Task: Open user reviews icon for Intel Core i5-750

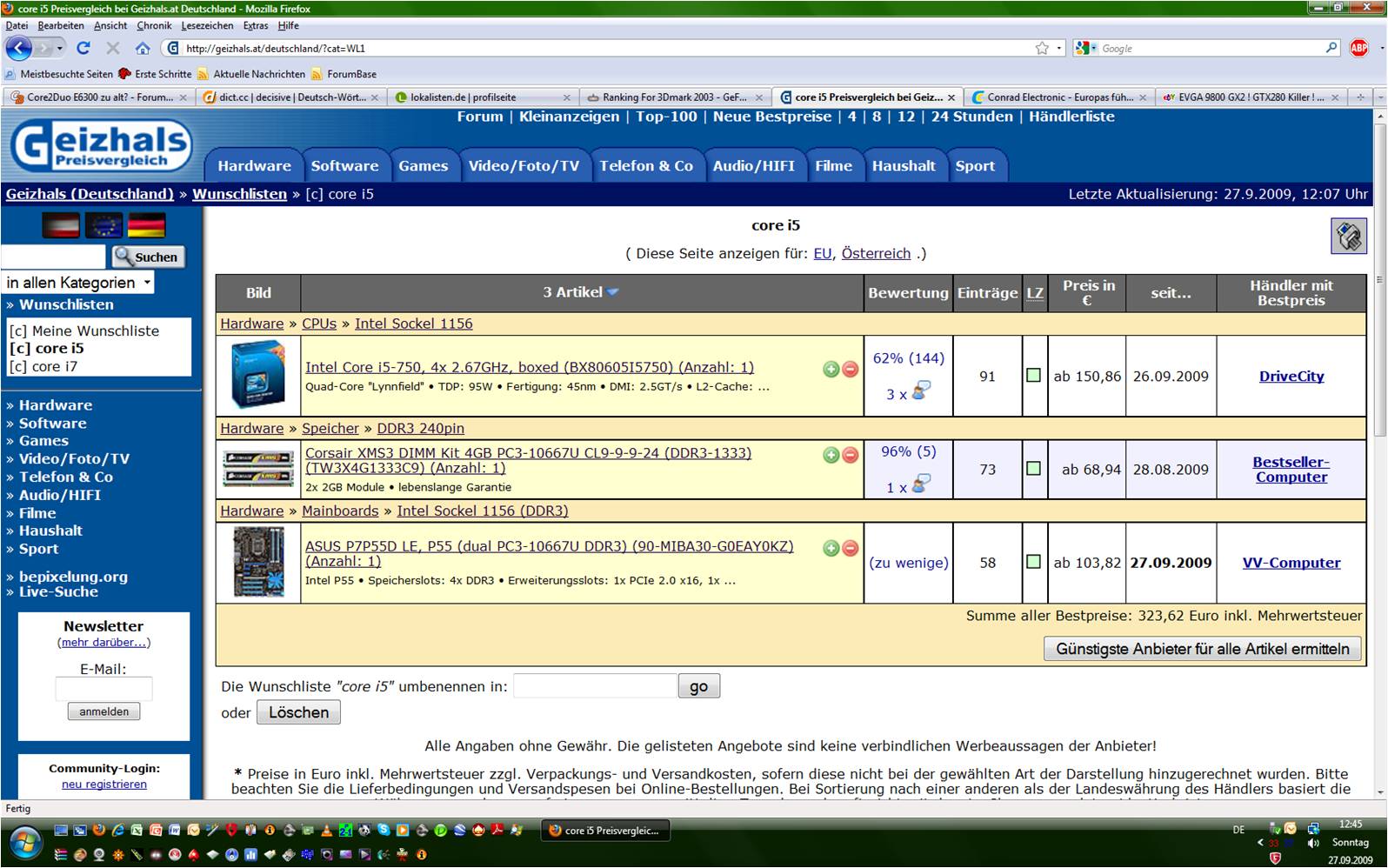Action: (x=921, y=391)
